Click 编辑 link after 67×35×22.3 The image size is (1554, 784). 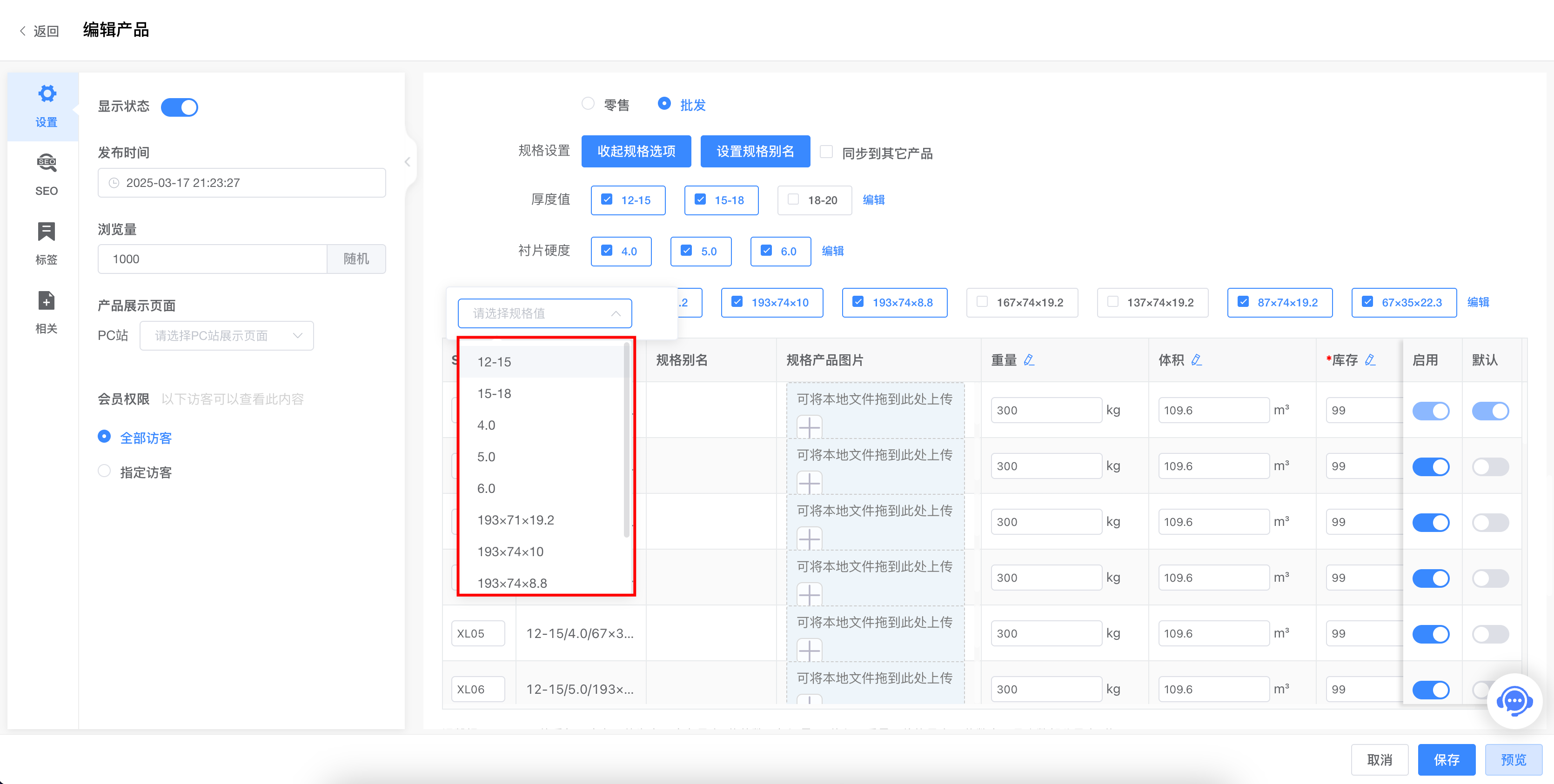tap(1478, 302)
